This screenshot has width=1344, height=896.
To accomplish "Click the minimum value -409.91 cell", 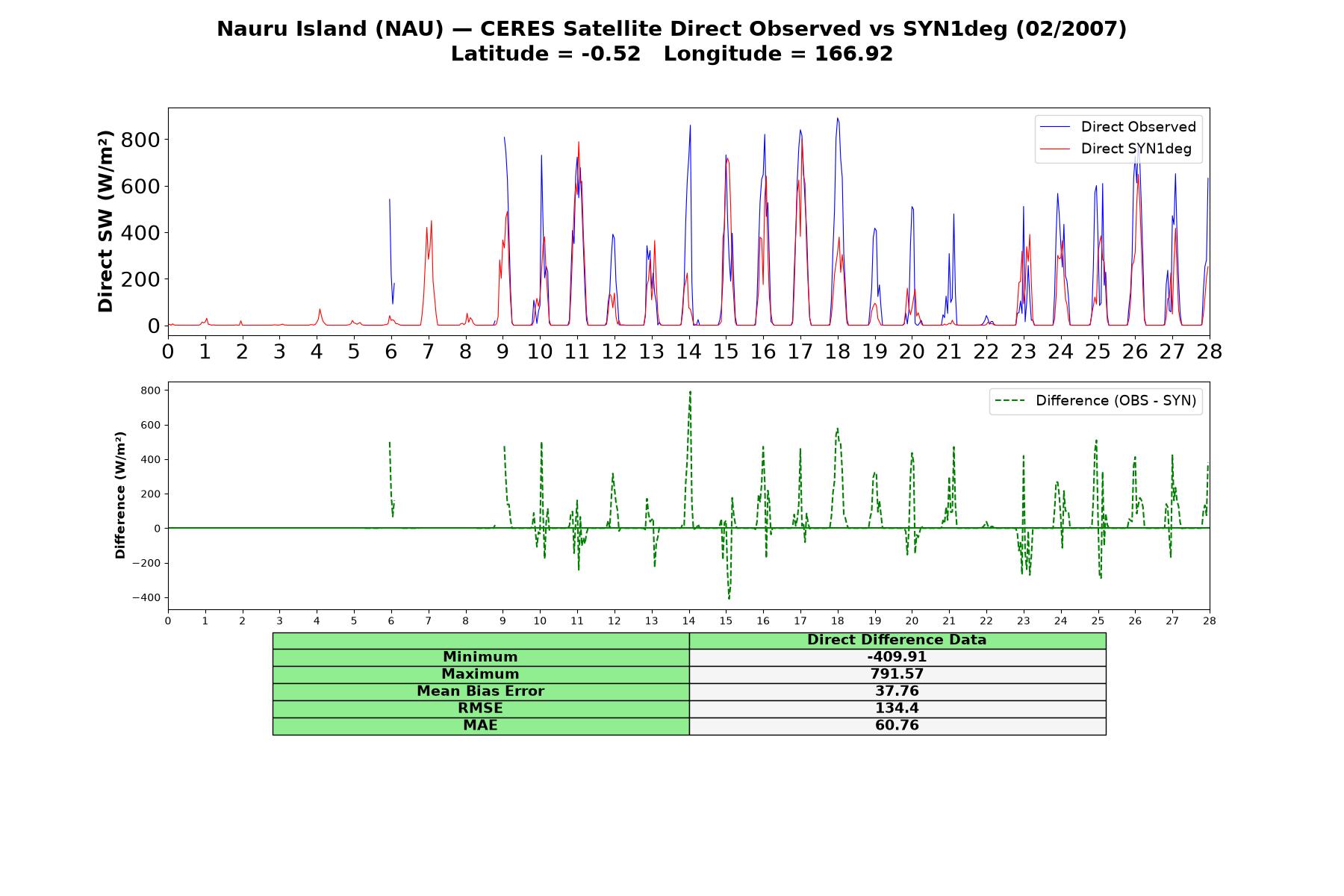I will (897, 657).
